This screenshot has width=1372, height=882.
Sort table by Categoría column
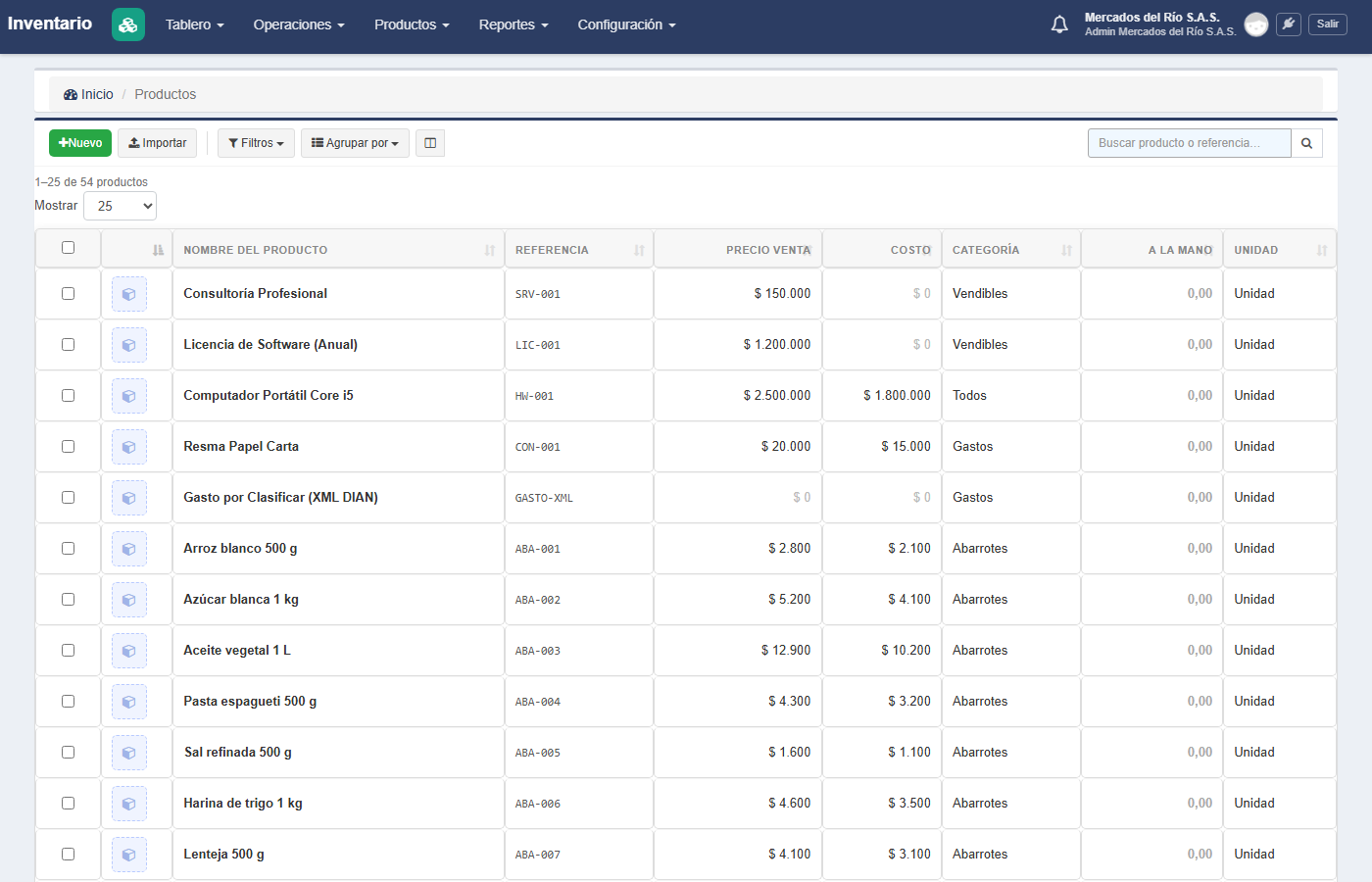tap(1011, 250)
